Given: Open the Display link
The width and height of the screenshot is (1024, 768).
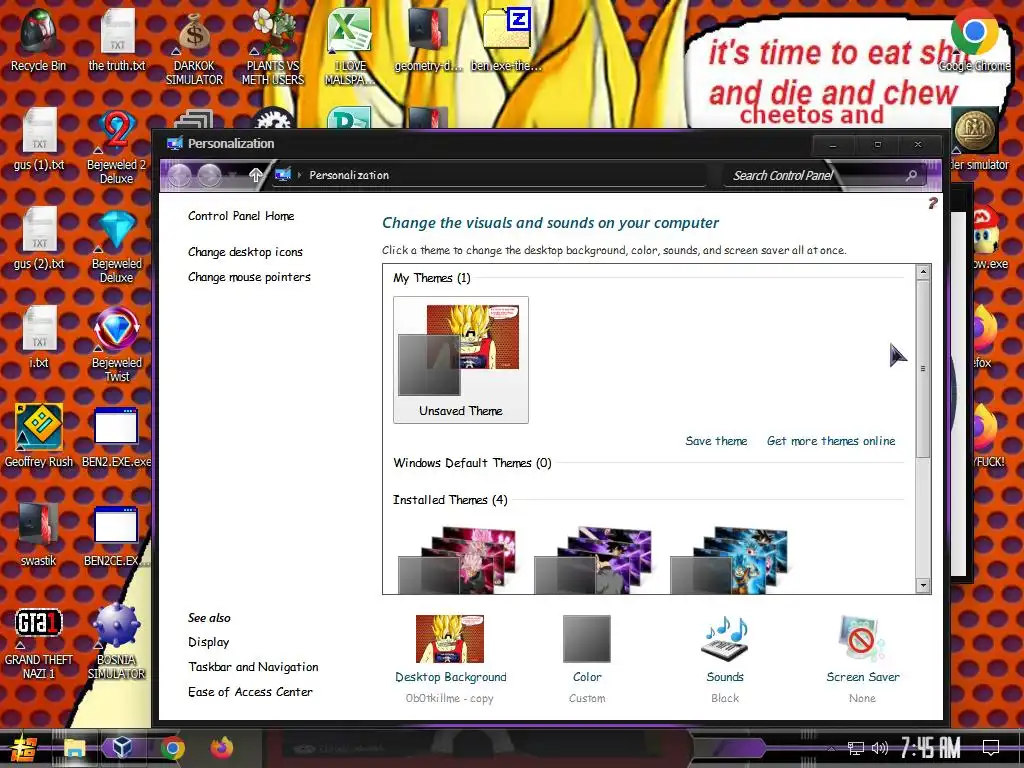Looking at the screenshot, I should click(x=208, y=642).
